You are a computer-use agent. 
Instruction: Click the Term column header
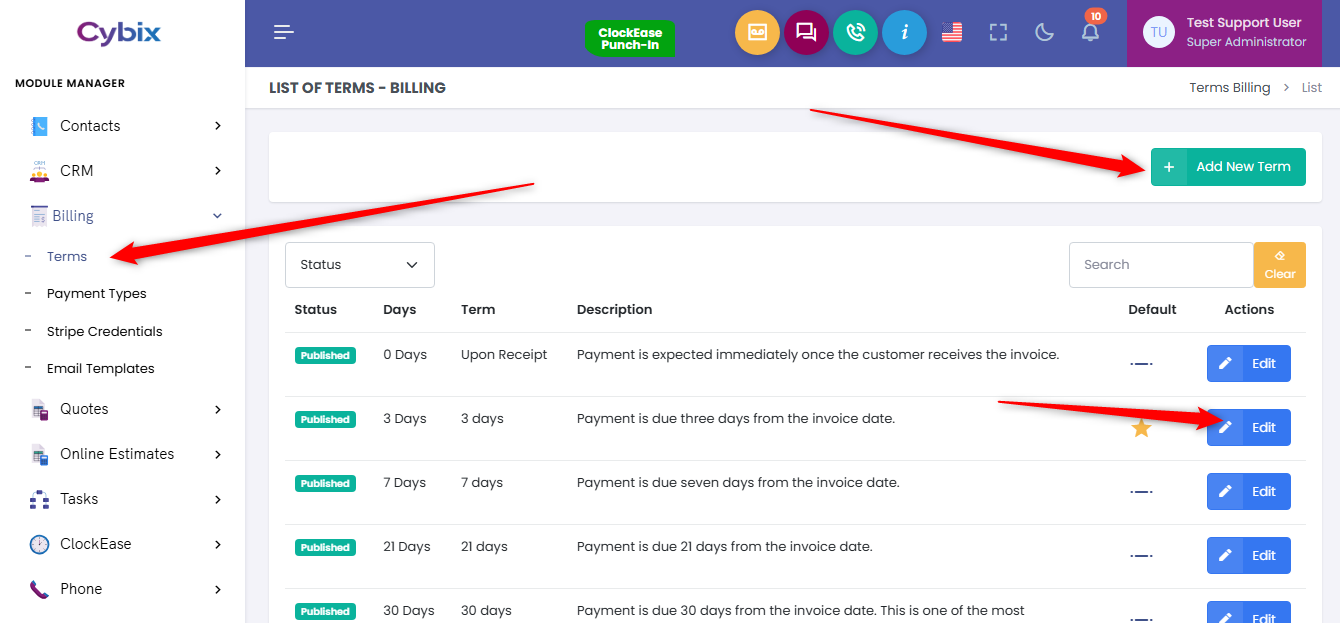click(x=478, y=310)
